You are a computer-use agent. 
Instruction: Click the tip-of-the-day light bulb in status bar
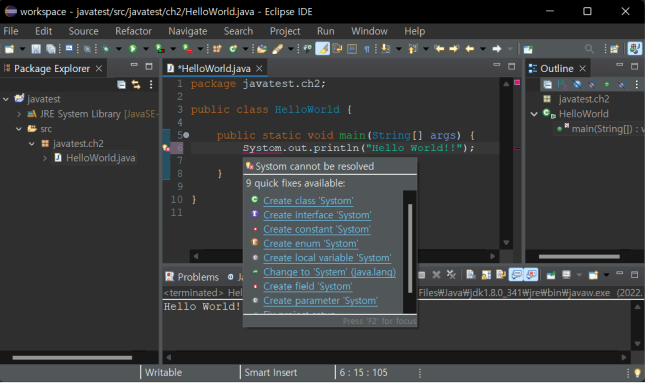(637, 373)
